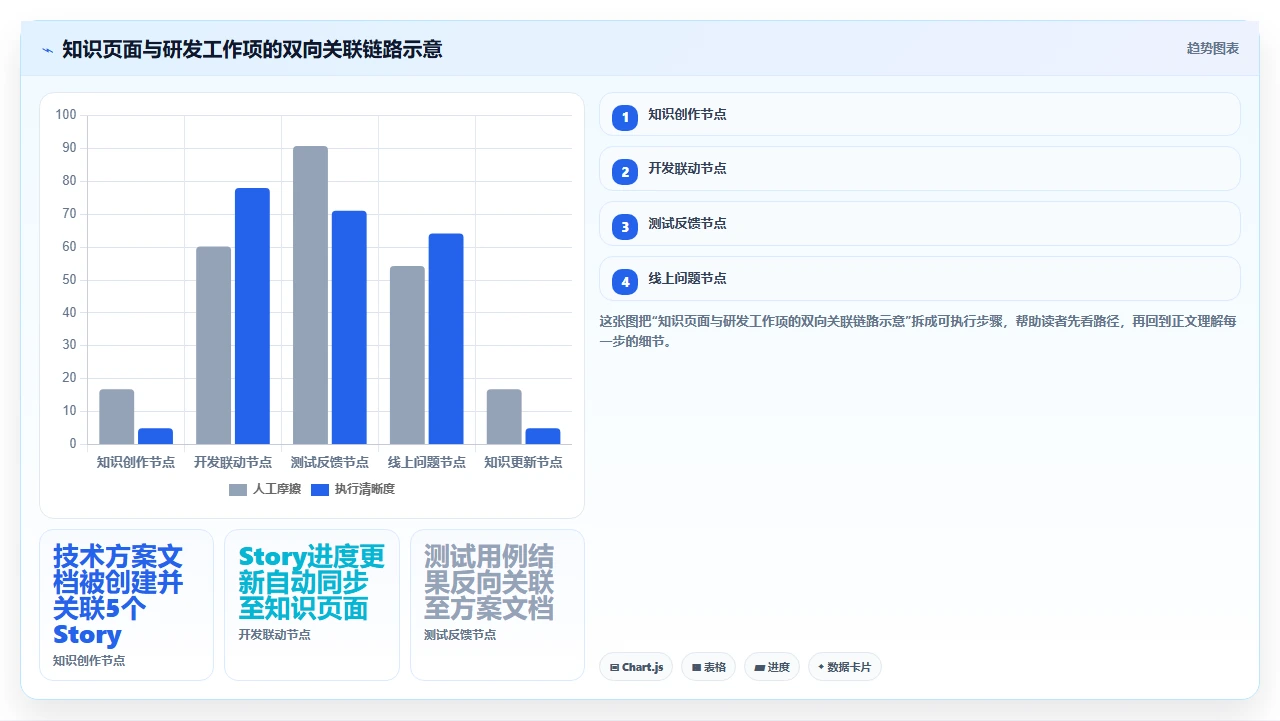Click the step 1 number badge
Screen dimensions: 1280x721
pyautogui.click(x=625, y=117)
